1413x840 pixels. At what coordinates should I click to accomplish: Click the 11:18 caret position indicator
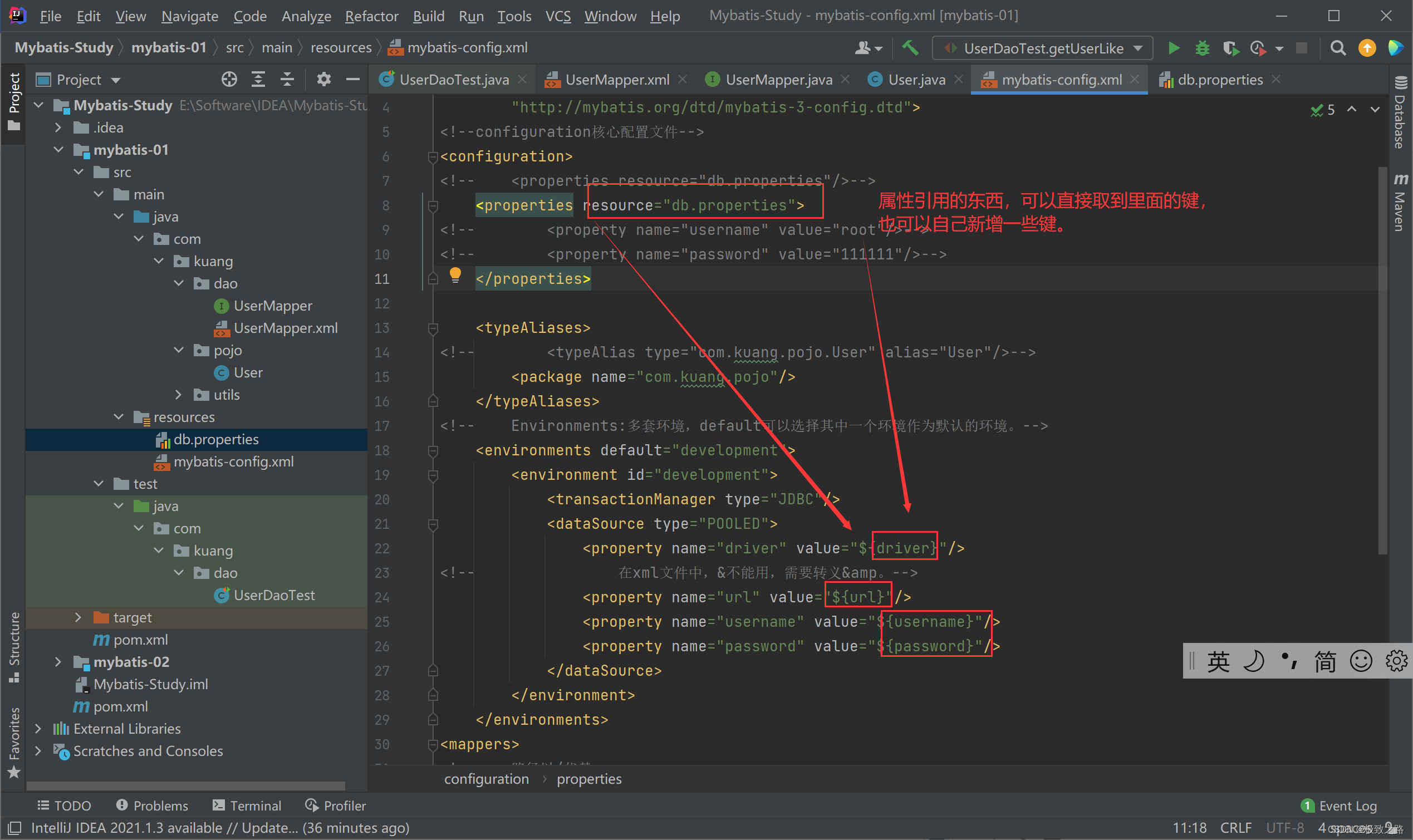1189,828
